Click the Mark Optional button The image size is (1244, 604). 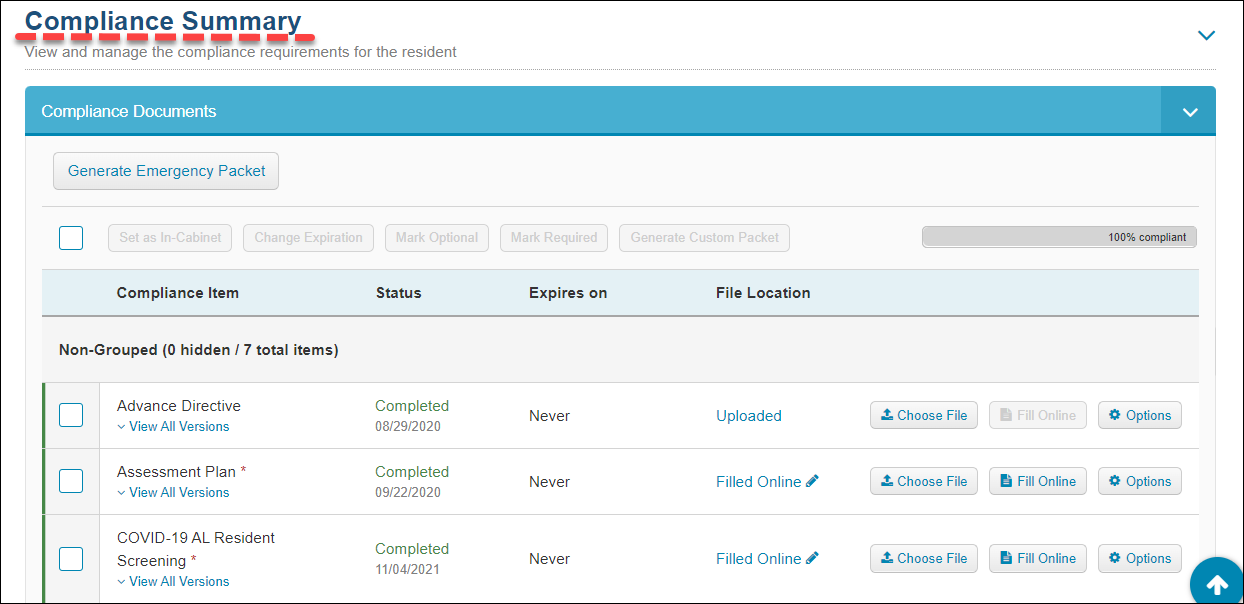point(437,238)
